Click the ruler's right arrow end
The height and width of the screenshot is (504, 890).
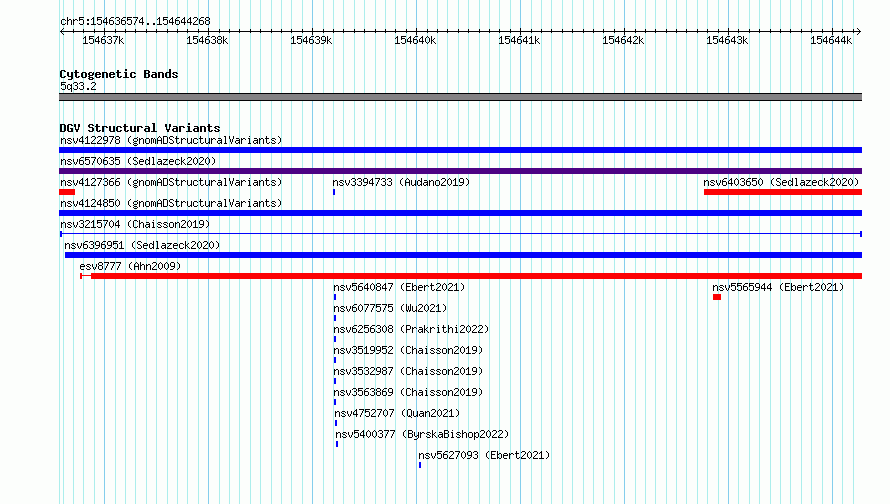859,31
